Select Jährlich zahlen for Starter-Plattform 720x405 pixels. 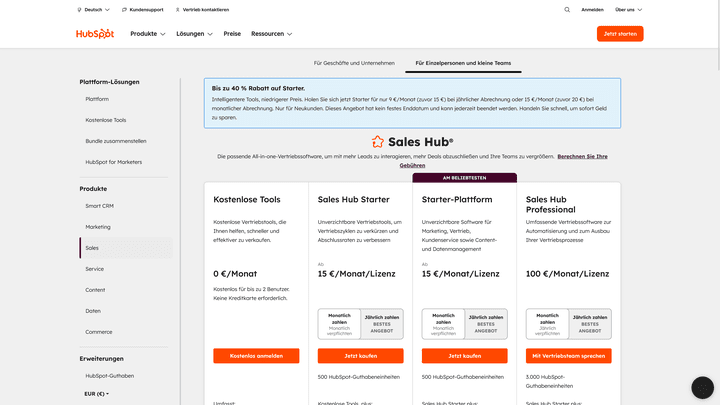point(486,324)
